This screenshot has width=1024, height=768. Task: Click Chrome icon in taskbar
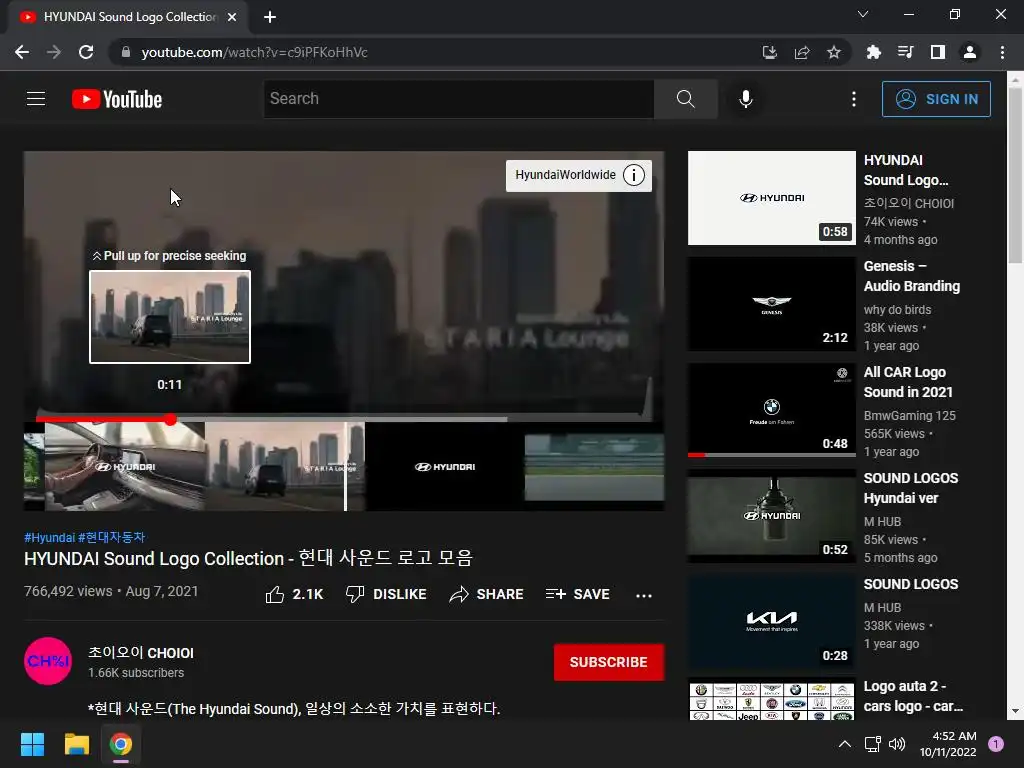120,744
